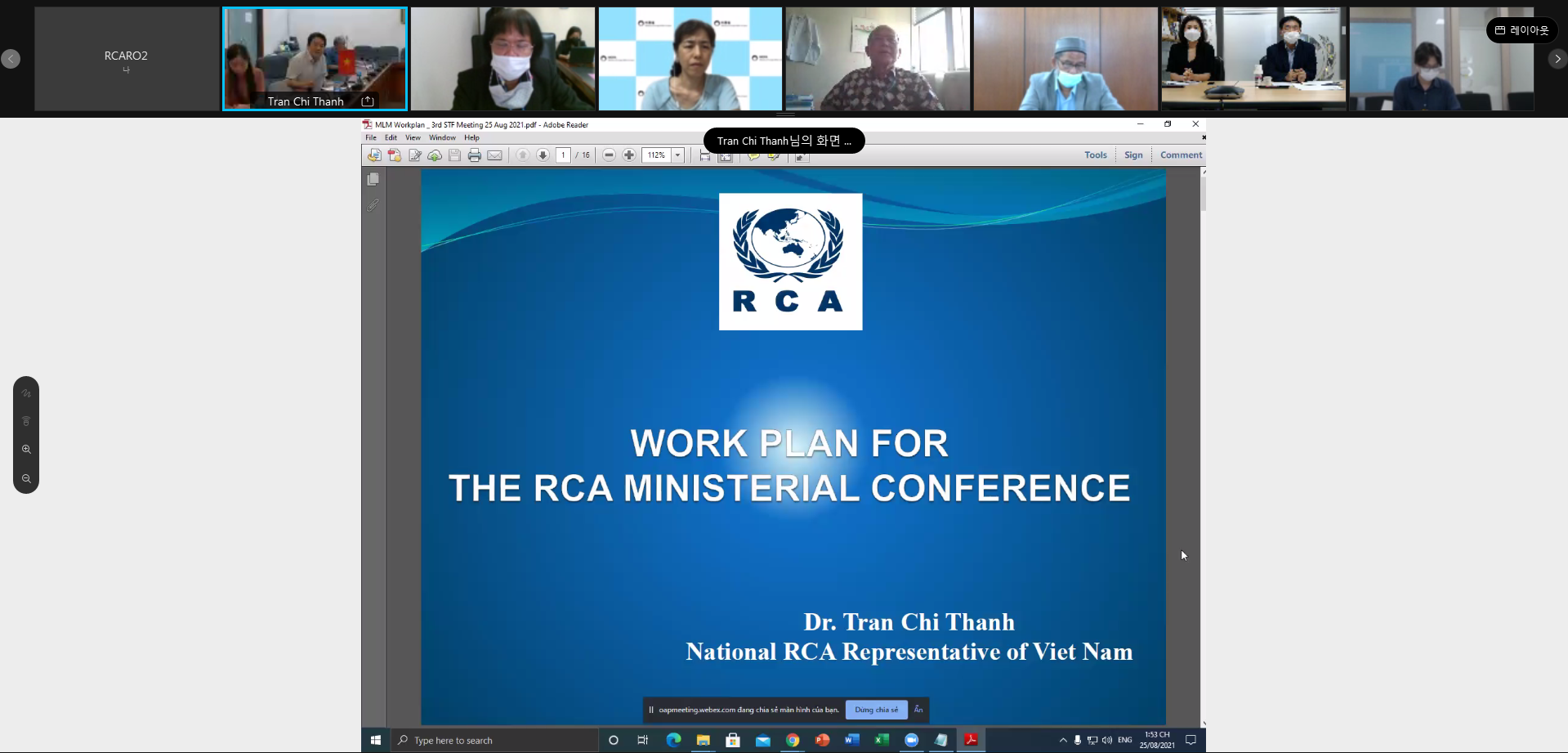Click the Cortana circle icon

click(614, 740)
